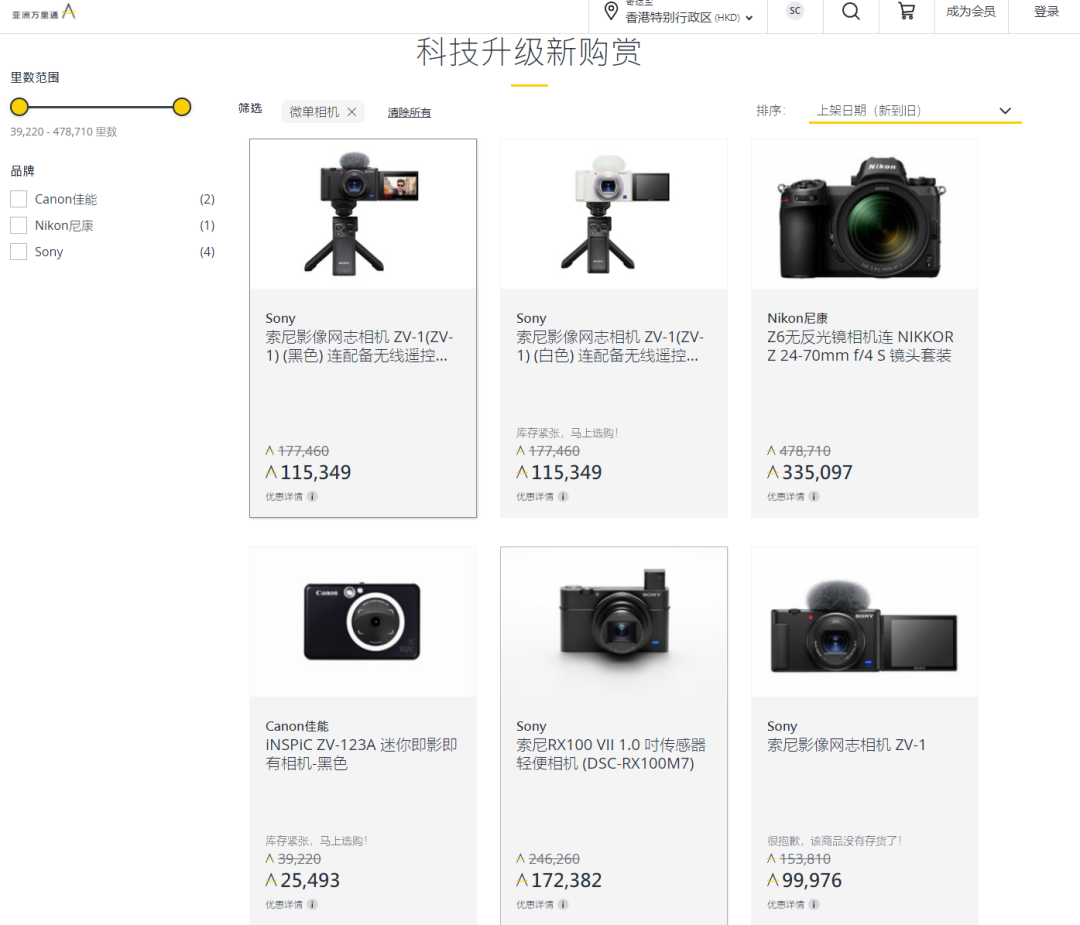1080x925 pixels.
Task: Open the out-of-stock Sony ZV-1 image
Action: [864, 622]
